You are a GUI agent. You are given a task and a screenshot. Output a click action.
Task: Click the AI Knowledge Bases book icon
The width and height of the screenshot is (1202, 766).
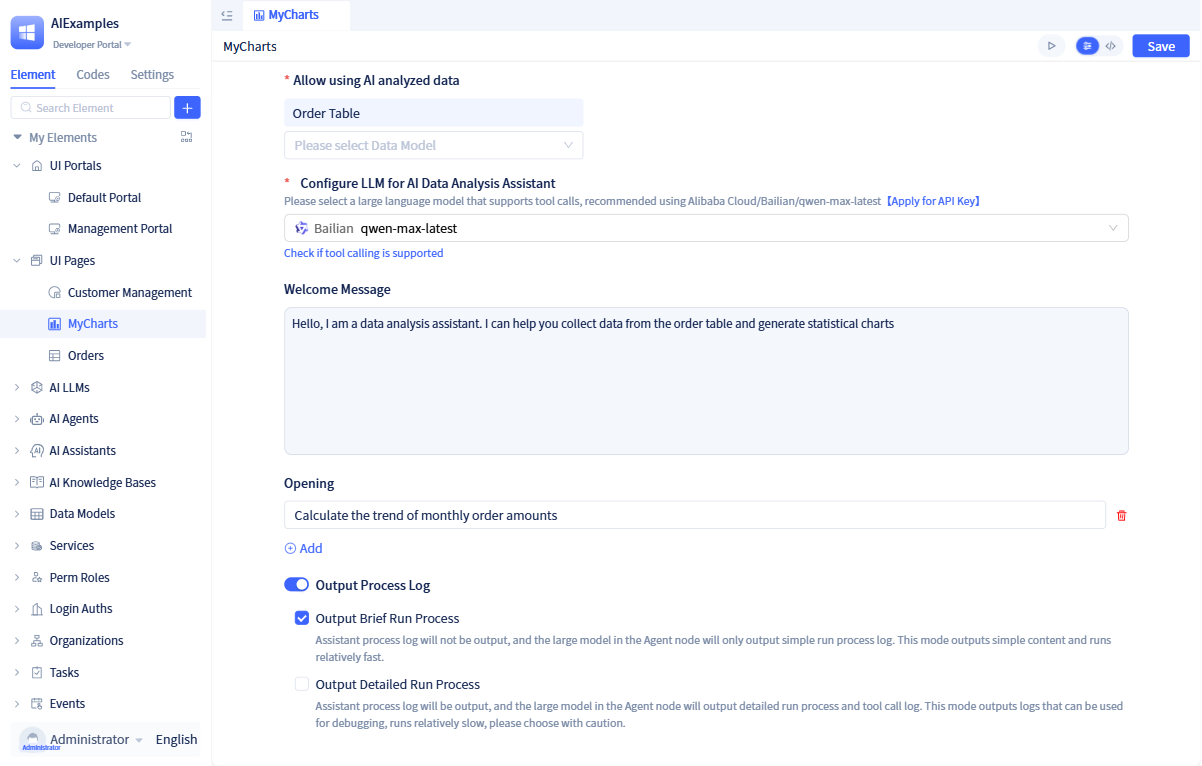point(37,483)
